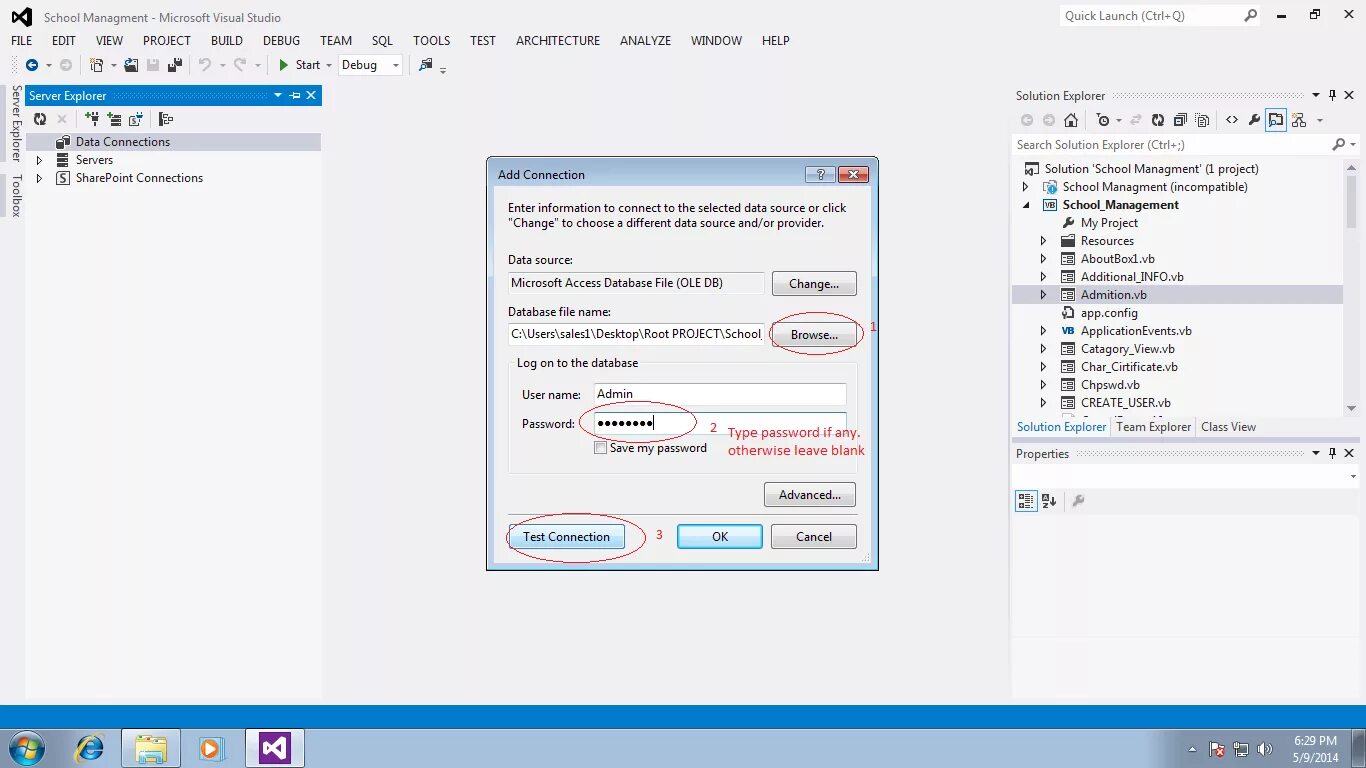Collapse All in Solution Explorer toolbar
1366x768 pixels.
coord(1180,120)
